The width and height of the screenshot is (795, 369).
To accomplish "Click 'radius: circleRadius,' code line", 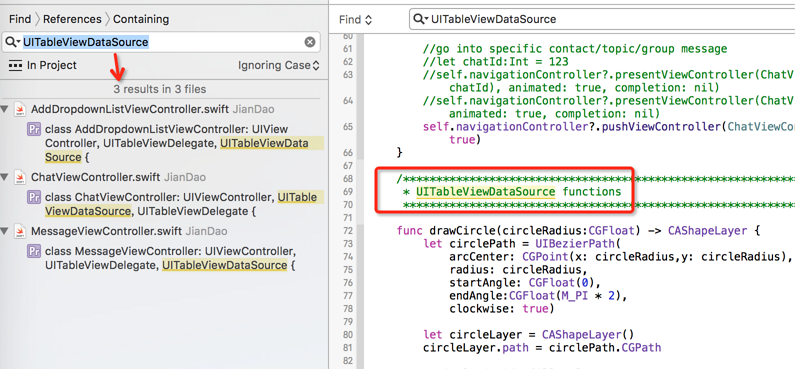I will [518, 269].
